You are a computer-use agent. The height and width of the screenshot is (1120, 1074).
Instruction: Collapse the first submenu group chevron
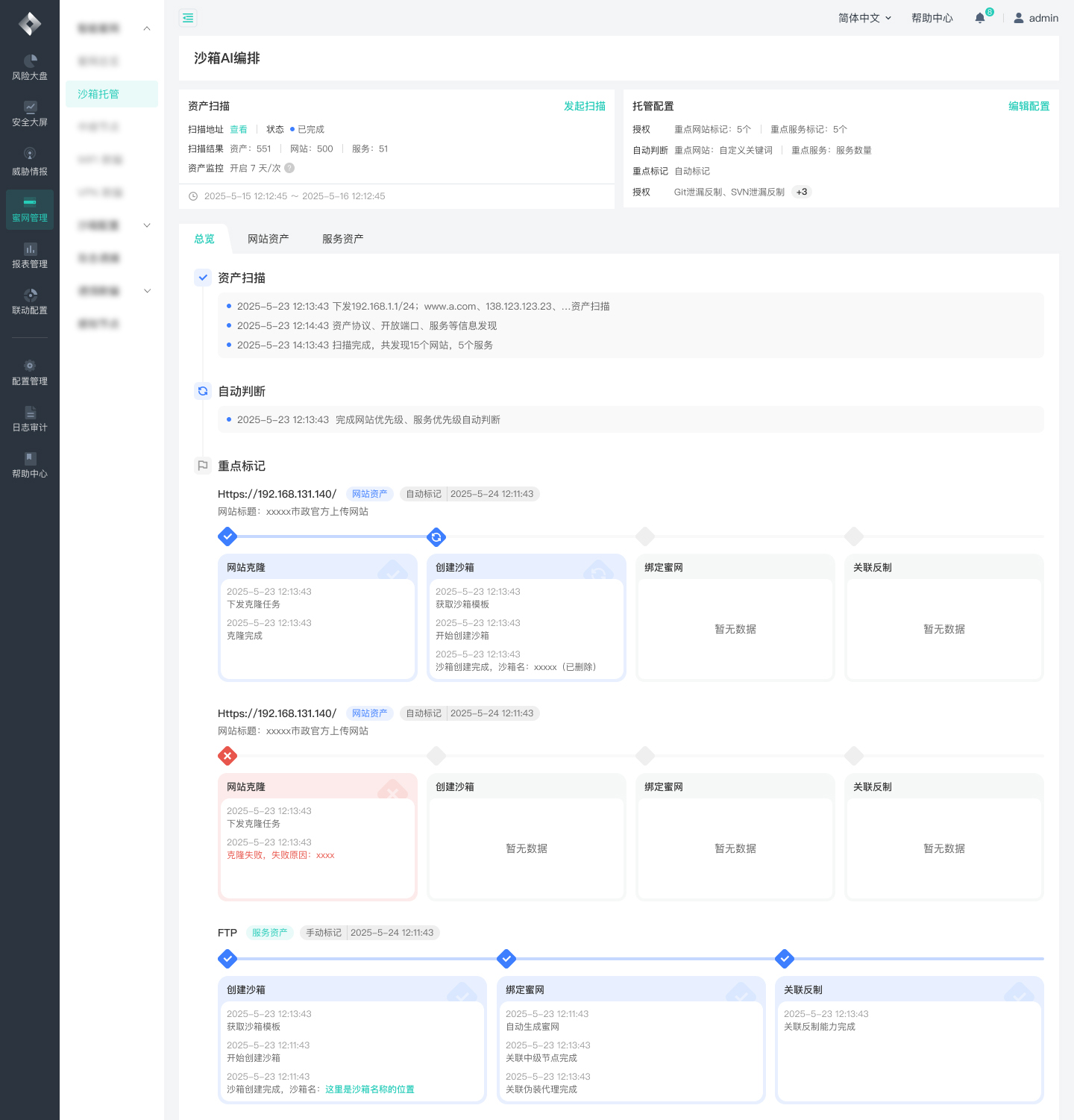pyautogui.click(x=147, y=28)
